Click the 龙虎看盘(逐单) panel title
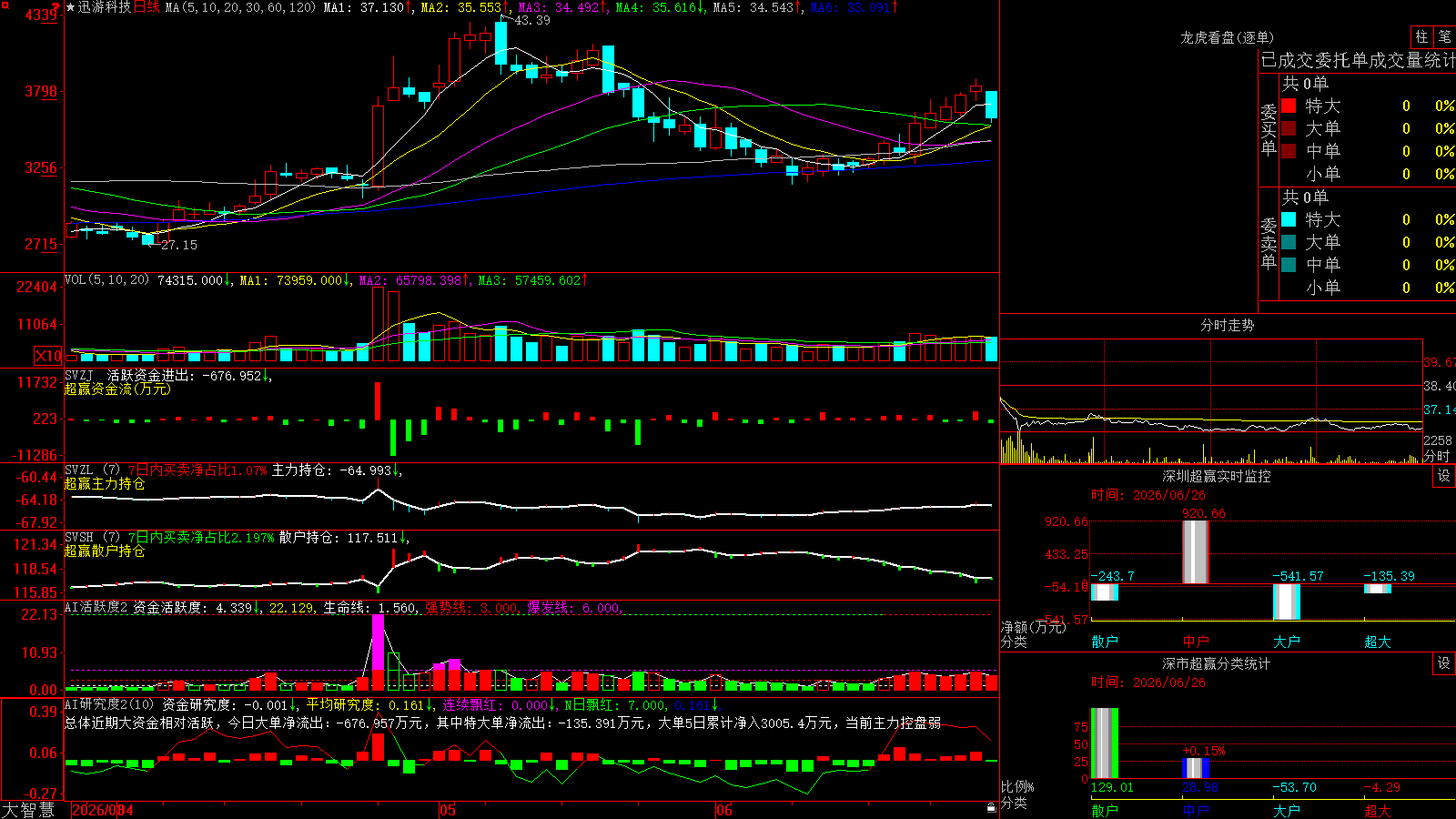1456x819 pixels. (x=1228, y=37)
